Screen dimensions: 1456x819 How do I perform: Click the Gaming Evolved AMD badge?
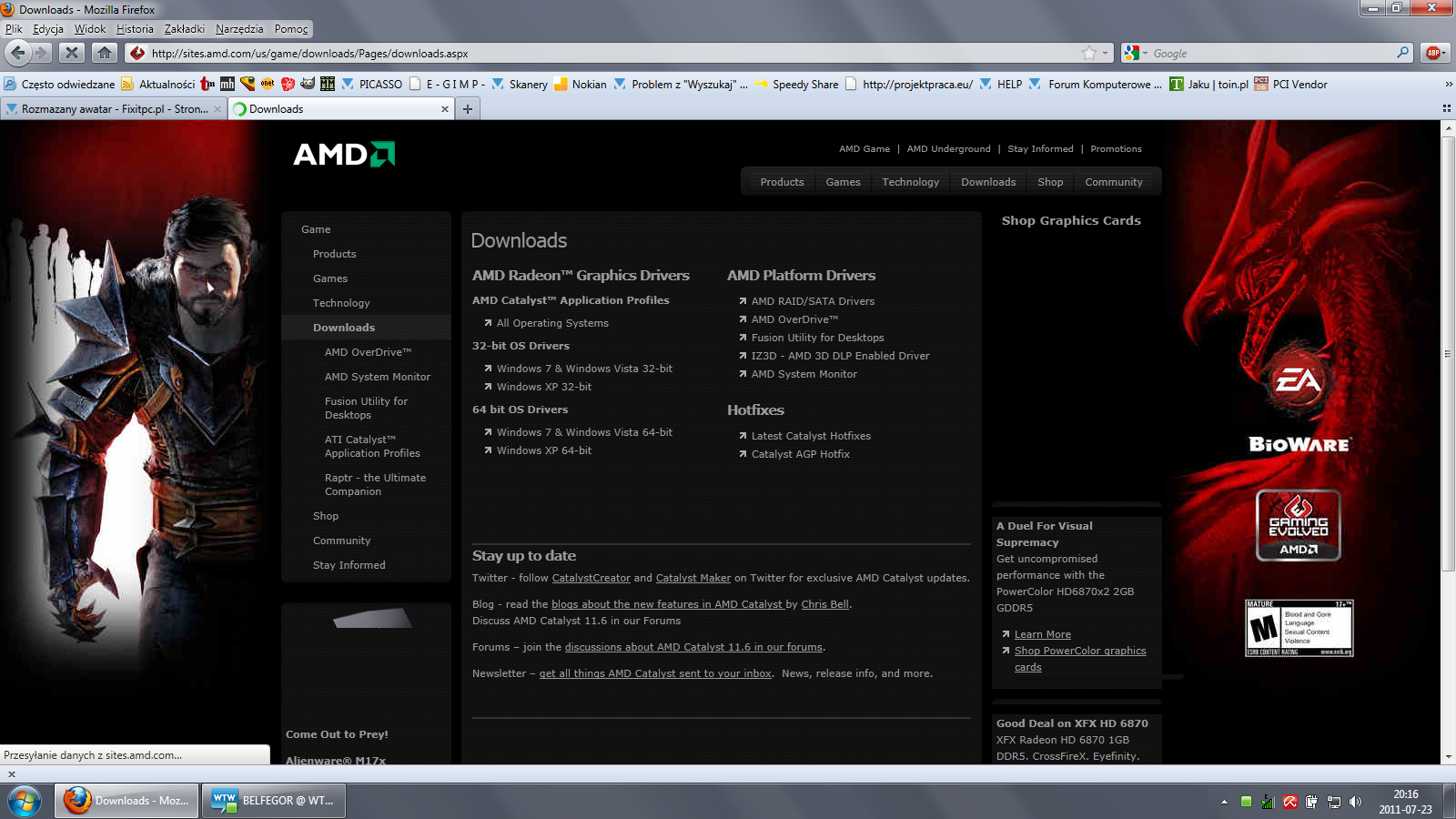tap(1299, 525)
